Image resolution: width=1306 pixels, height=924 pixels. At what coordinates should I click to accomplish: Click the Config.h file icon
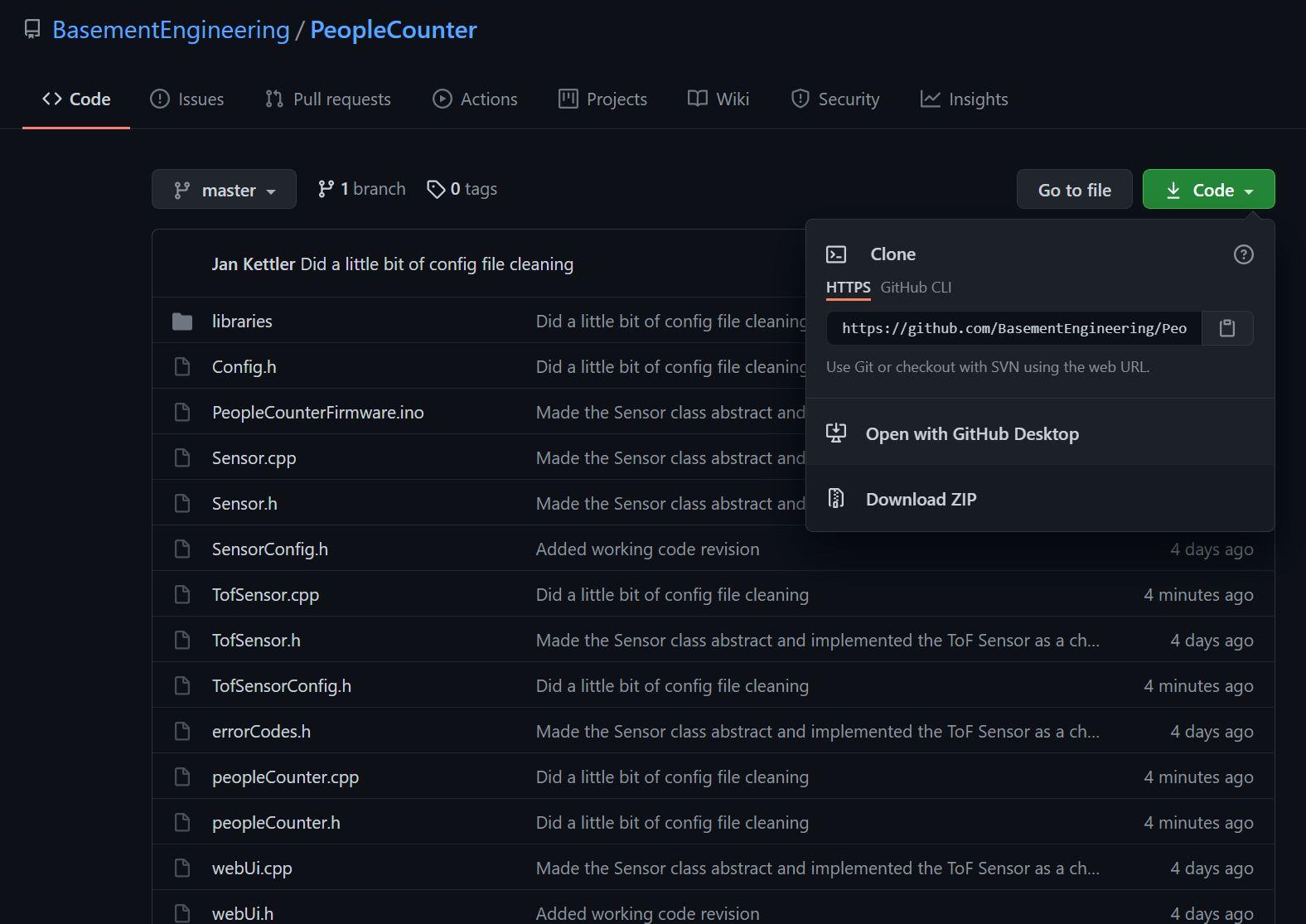point(182,367)
